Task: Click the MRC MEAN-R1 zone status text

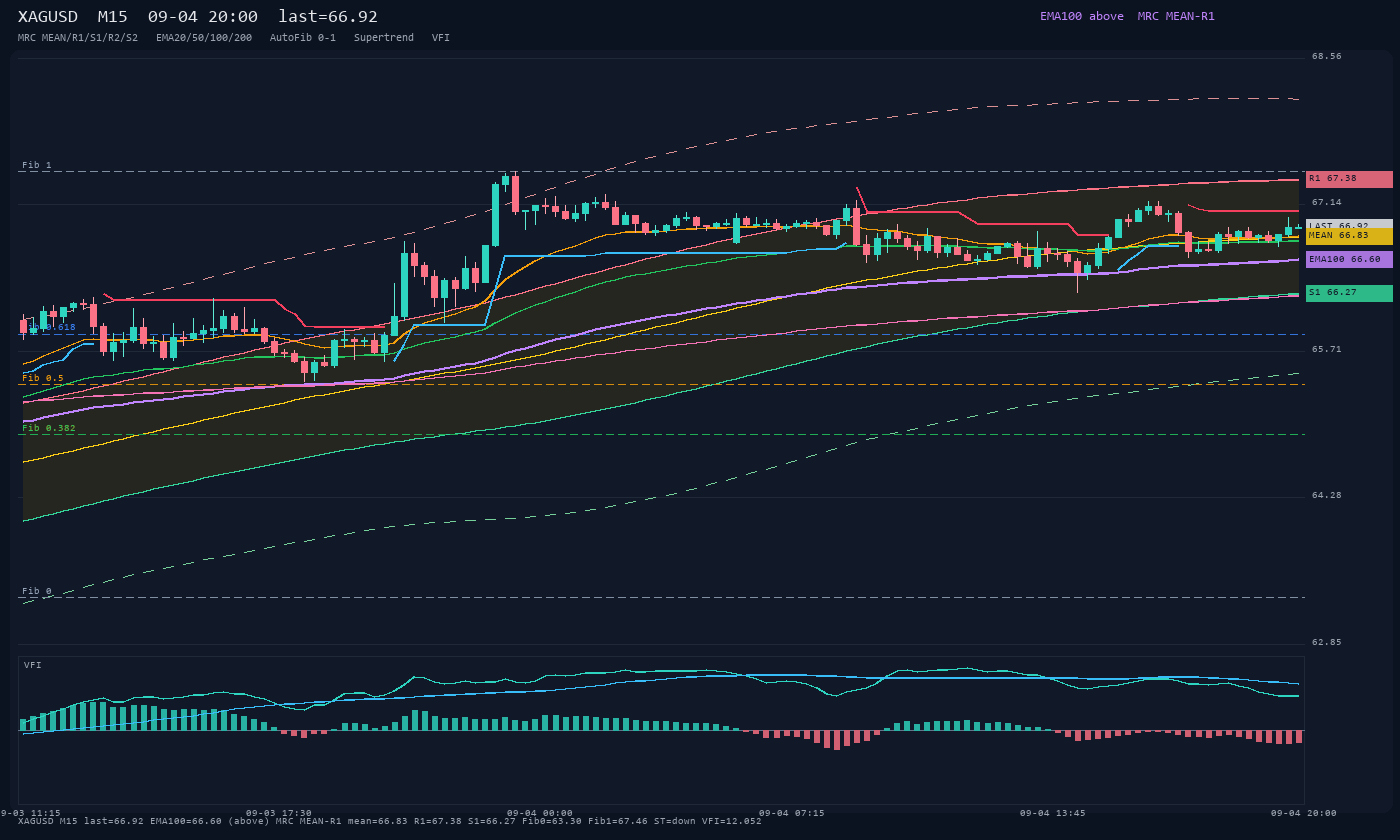Action: [x=1176, y=16]
